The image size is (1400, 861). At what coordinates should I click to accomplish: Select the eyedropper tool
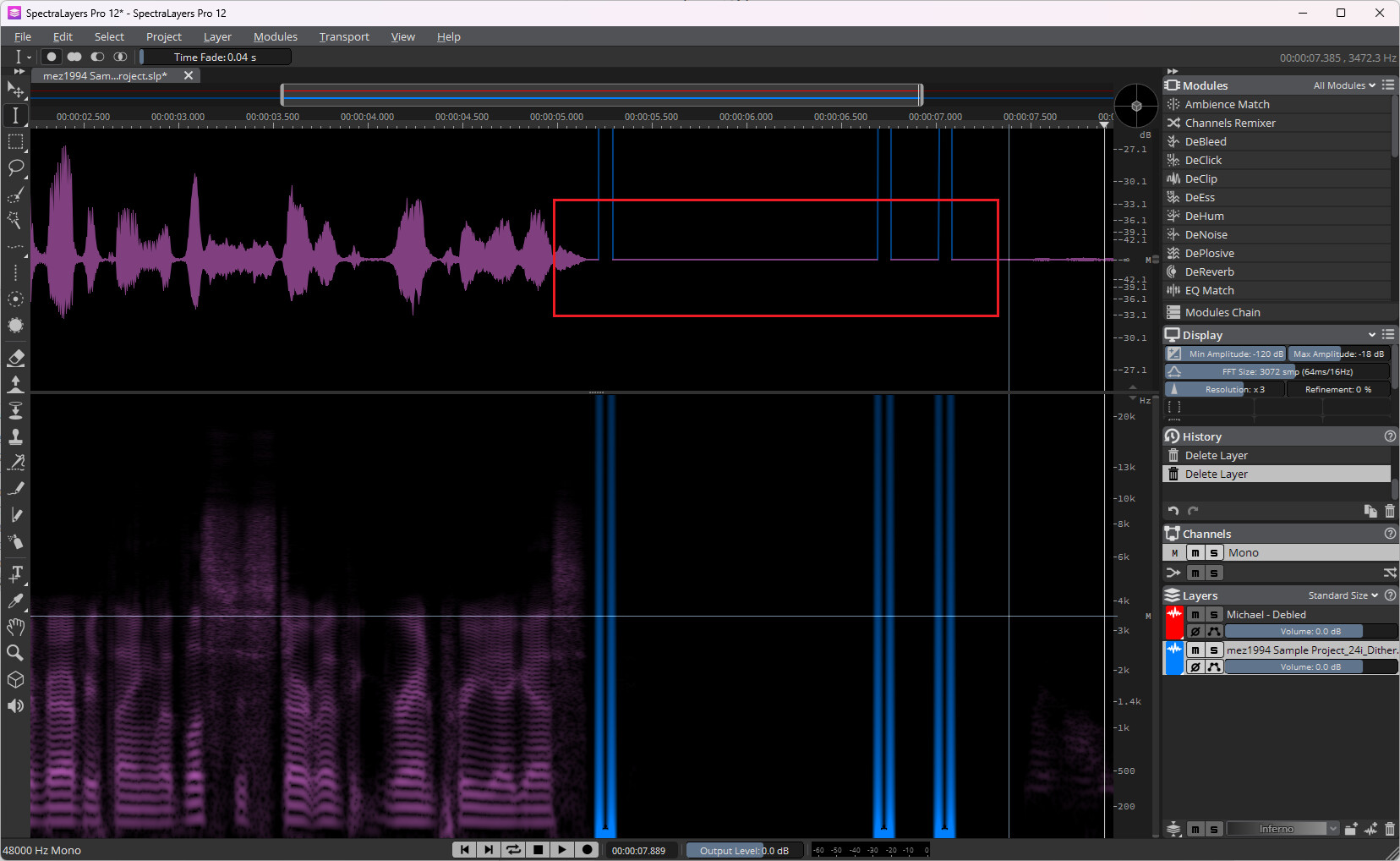pos(15,601)
